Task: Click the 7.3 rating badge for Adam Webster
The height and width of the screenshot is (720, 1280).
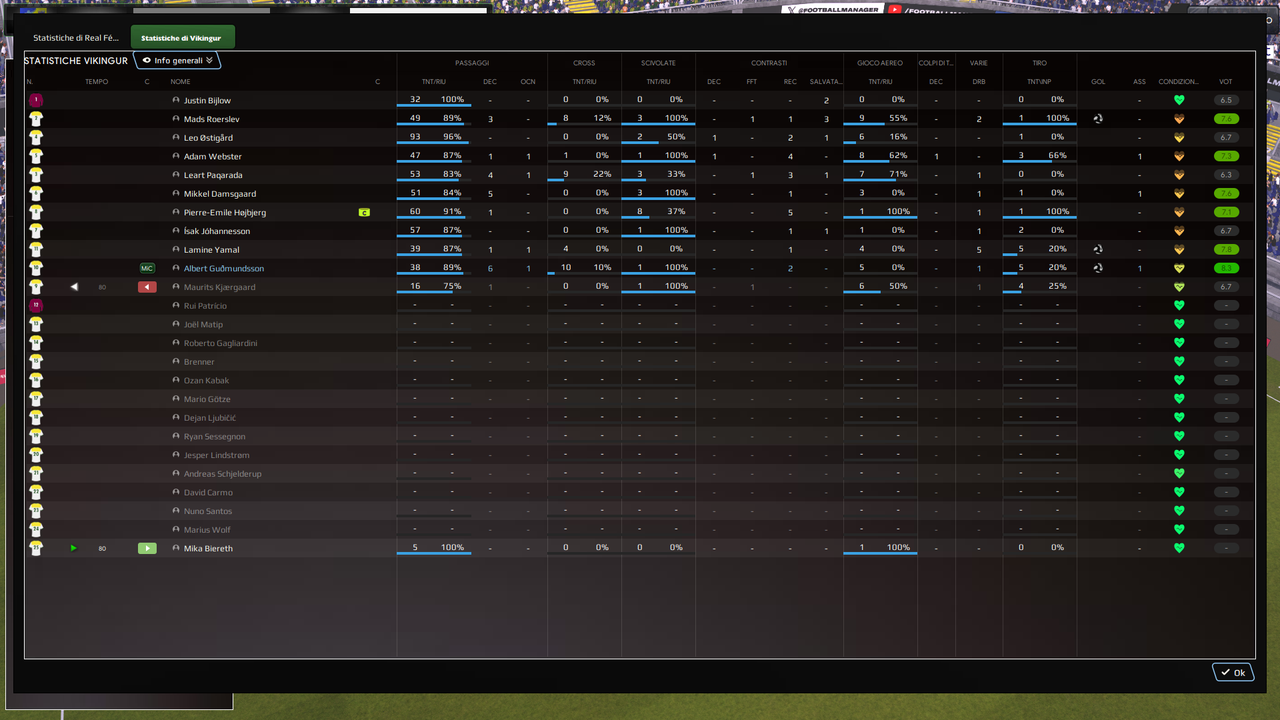Action: pos(1226,156)
